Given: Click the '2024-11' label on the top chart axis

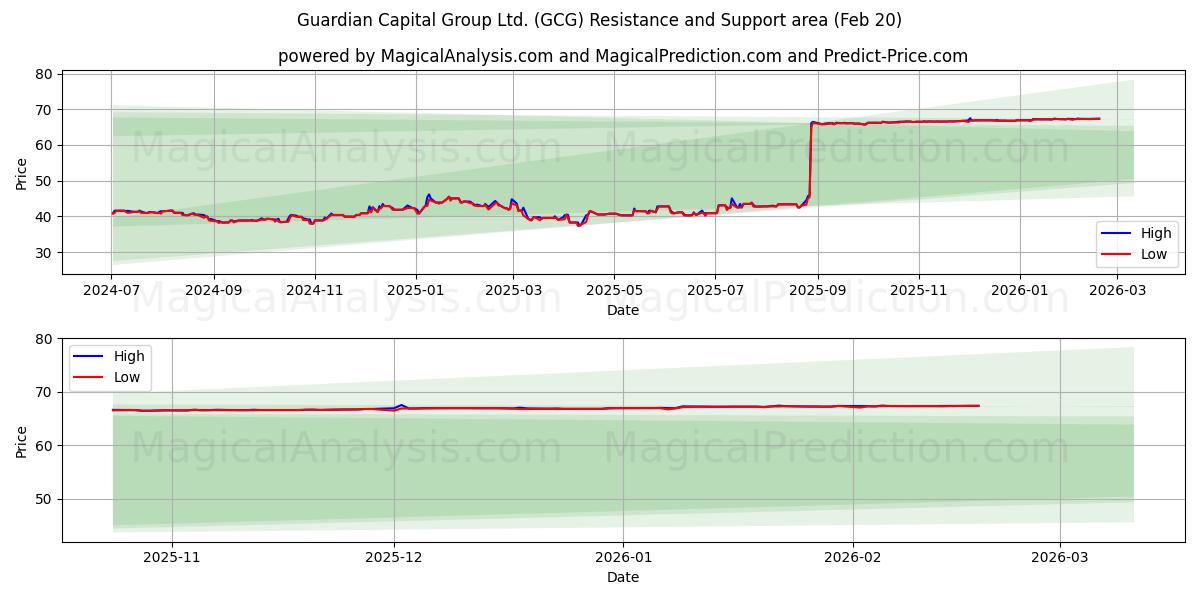Looking at the screenshot, I should [315, 290].
